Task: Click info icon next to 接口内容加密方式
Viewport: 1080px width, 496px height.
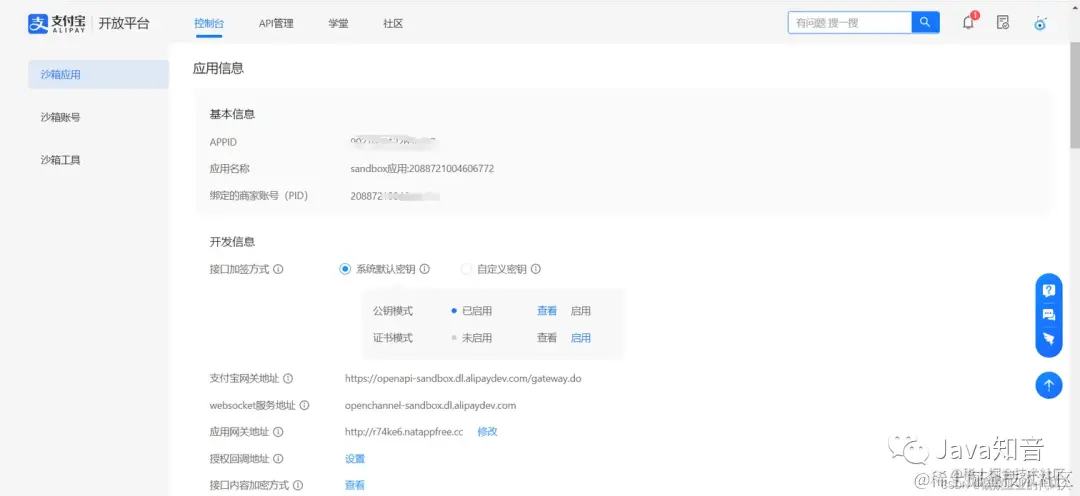Action: 298,486
